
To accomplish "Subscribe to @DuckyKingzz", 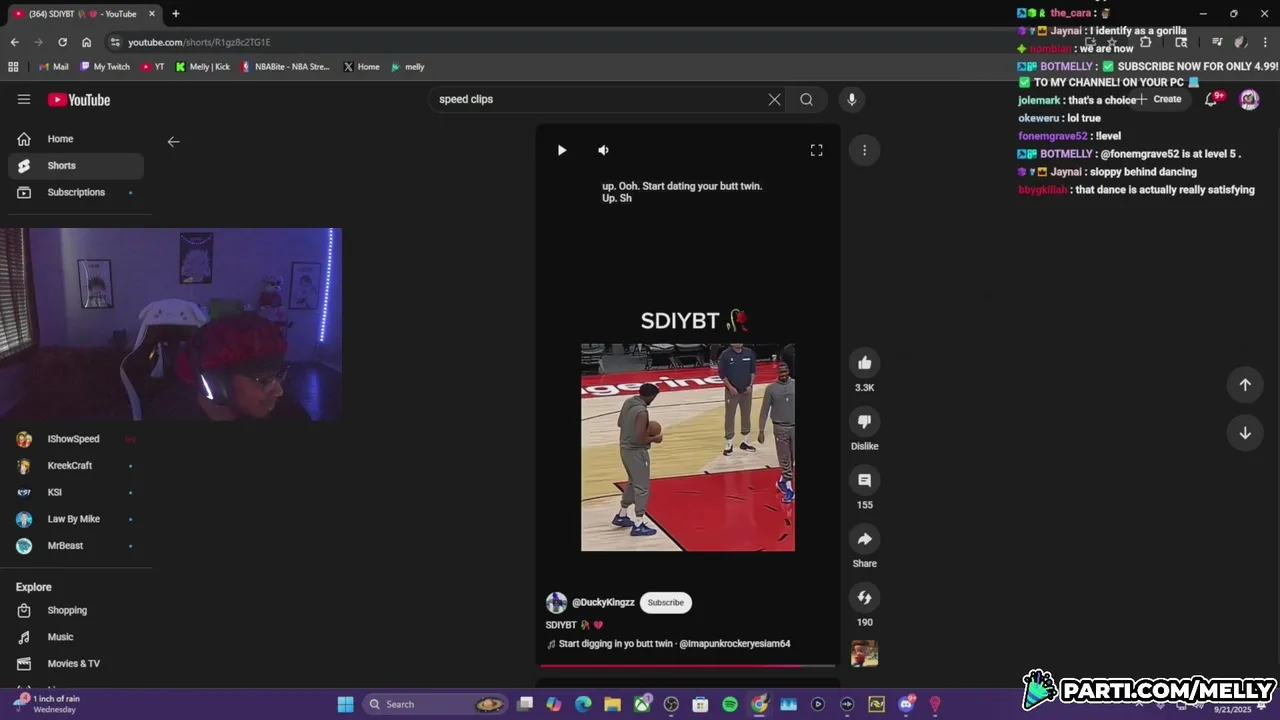I will [665, 602].
